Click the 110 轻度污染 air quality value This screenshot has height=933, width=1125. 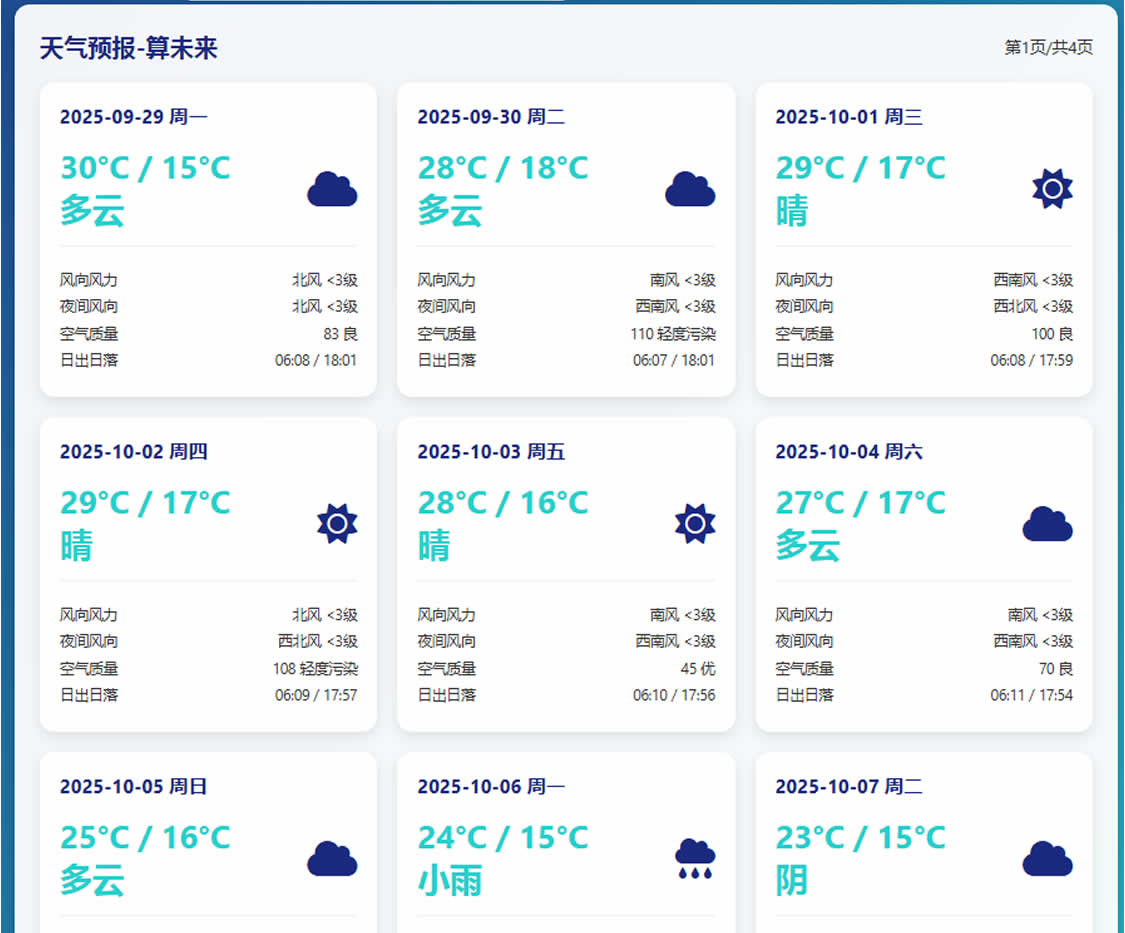tap(673, 334)
